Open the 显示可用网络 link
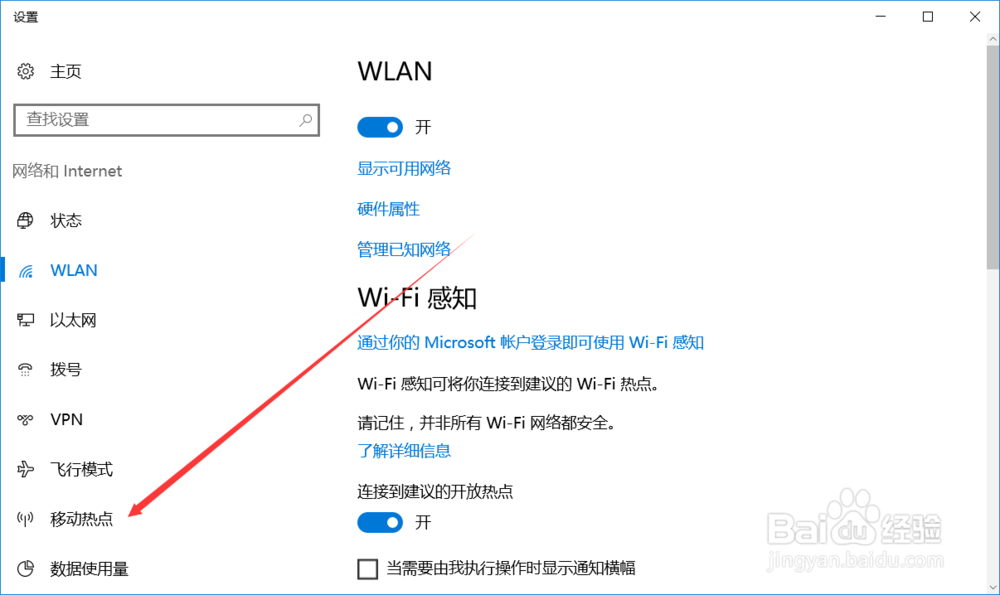The image size is (1000, 595). coord(404,168)
